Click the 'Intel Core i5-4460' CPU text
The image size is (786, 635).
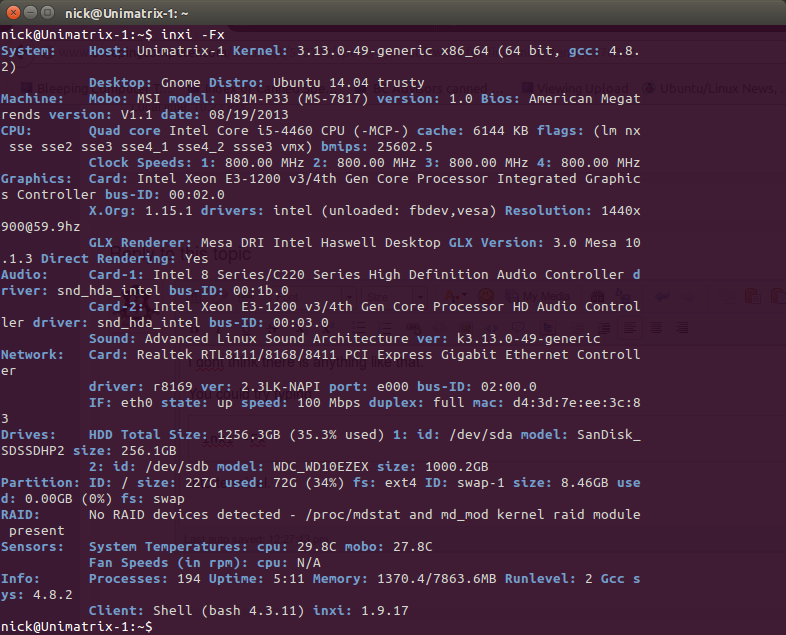(x=241, y=130)
